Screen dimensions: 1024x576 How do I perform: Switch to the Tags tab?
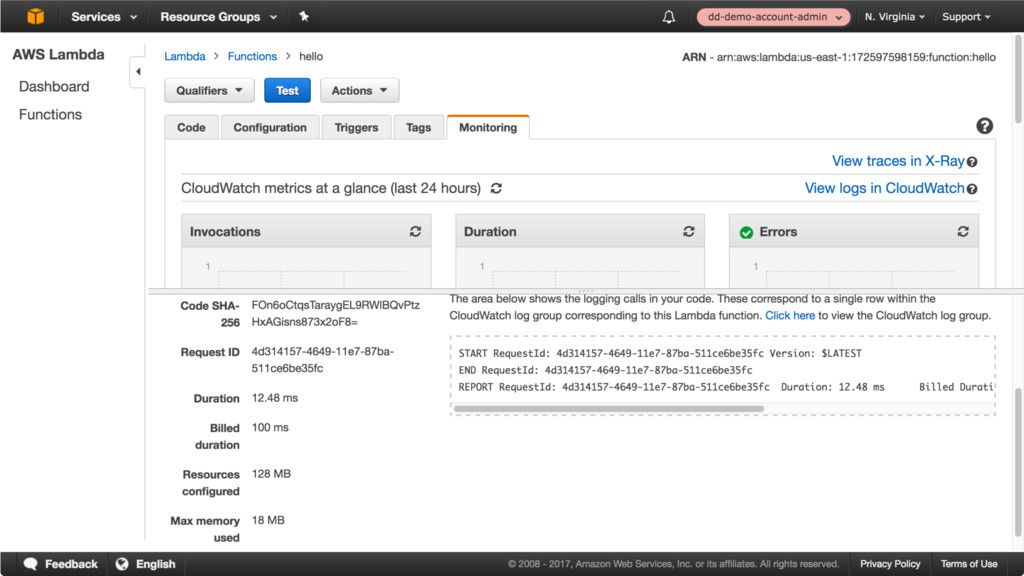click(x=419, y=127)
